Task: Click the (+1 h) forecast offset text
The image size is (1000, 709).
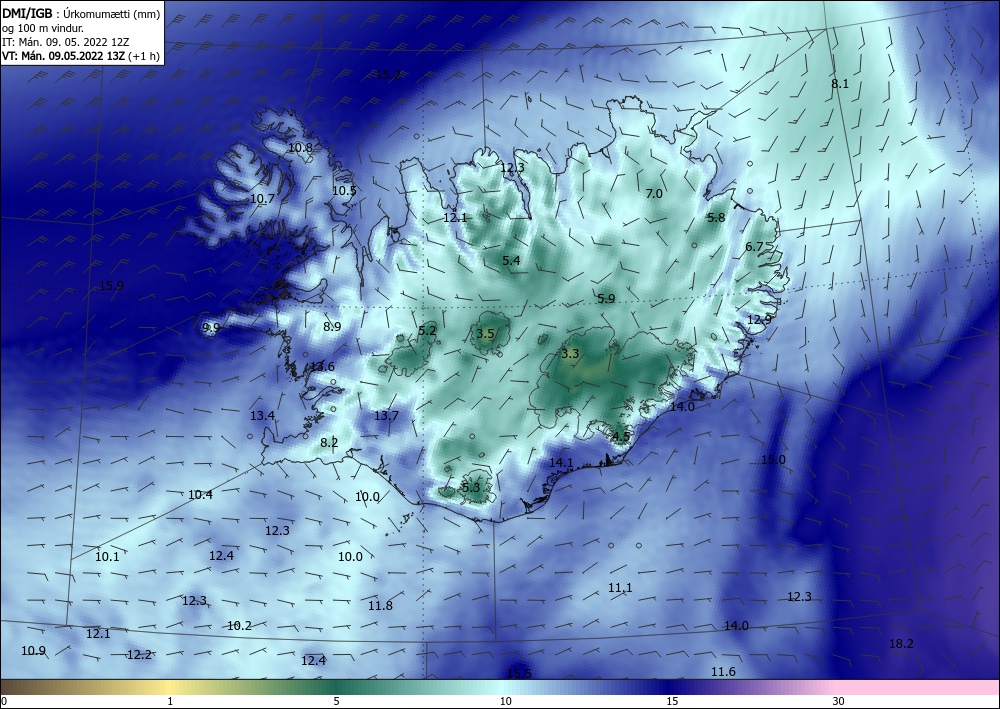Action: coord(144,56)
